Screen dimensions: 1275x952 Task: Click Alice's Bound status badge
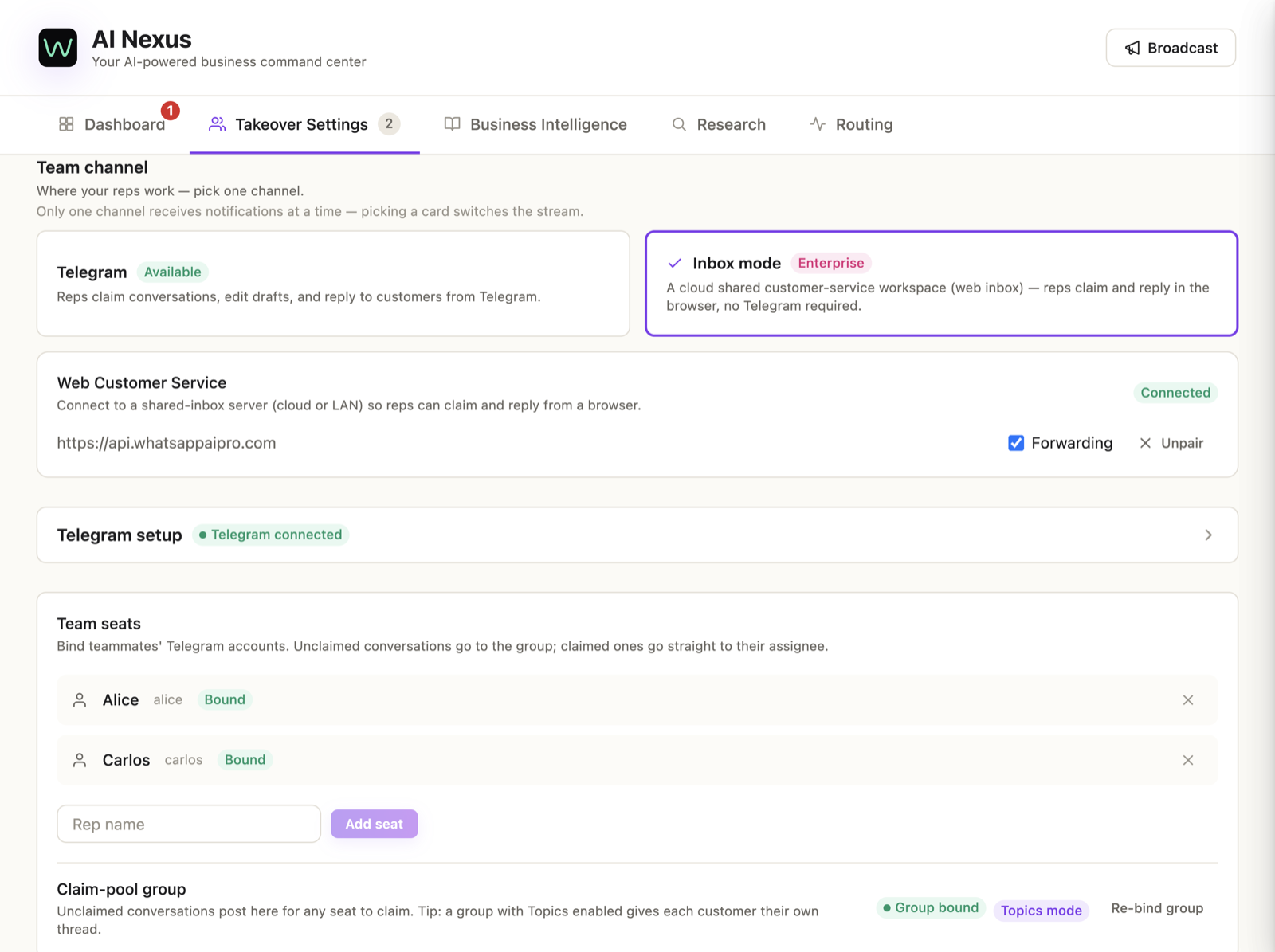(225, 699)
